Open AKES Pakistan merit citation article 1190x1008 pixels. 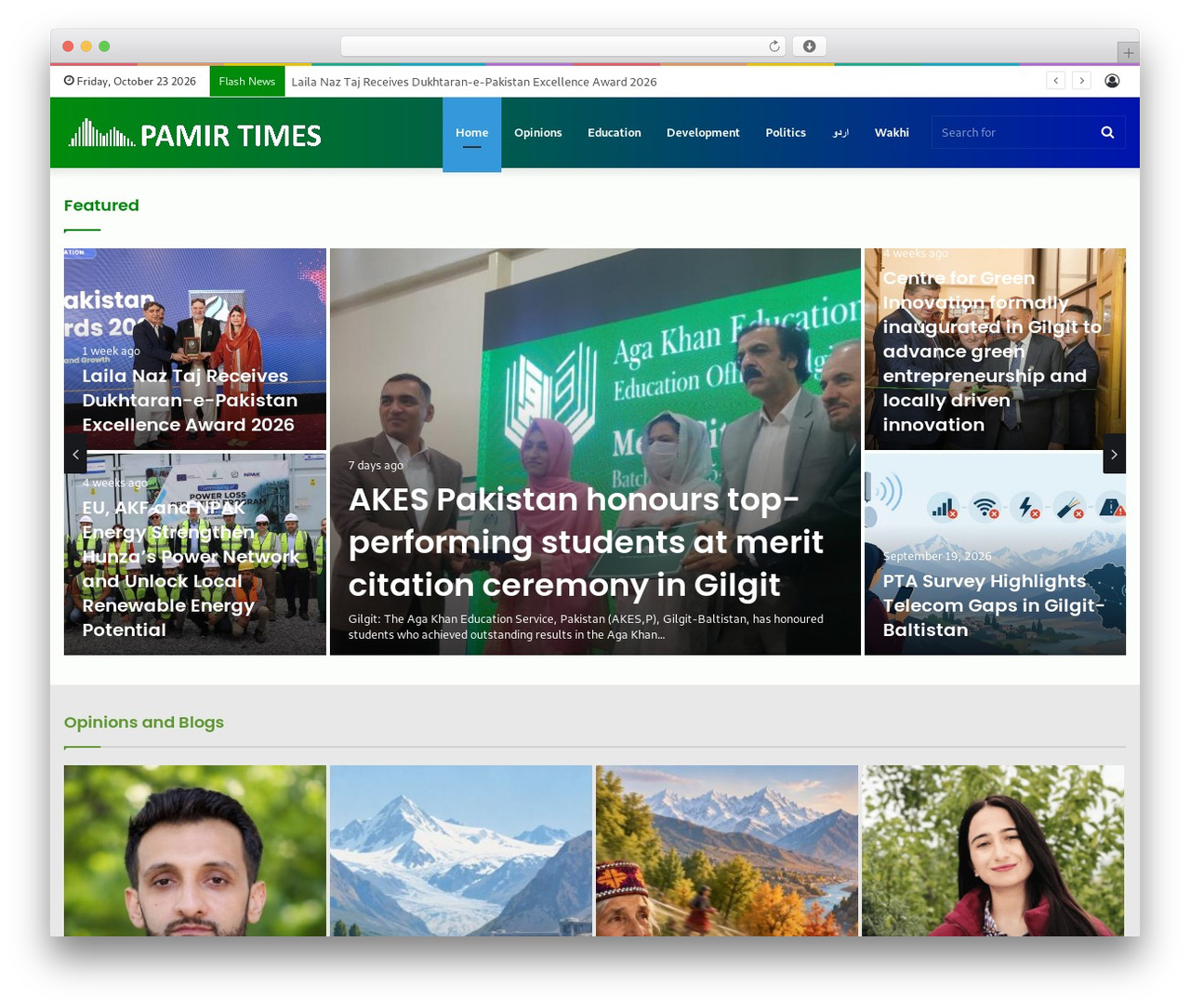[586, 542]
